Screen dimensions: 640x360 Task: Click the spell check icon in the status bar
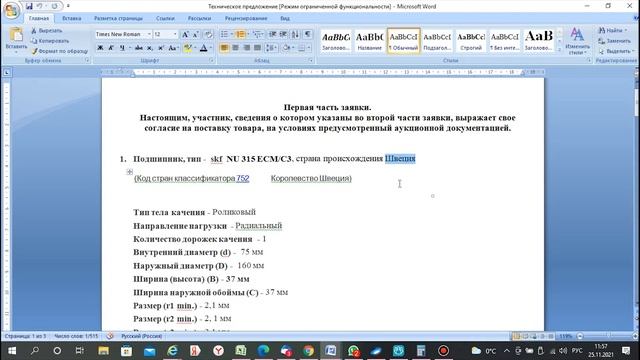click(x=110, y=336)
